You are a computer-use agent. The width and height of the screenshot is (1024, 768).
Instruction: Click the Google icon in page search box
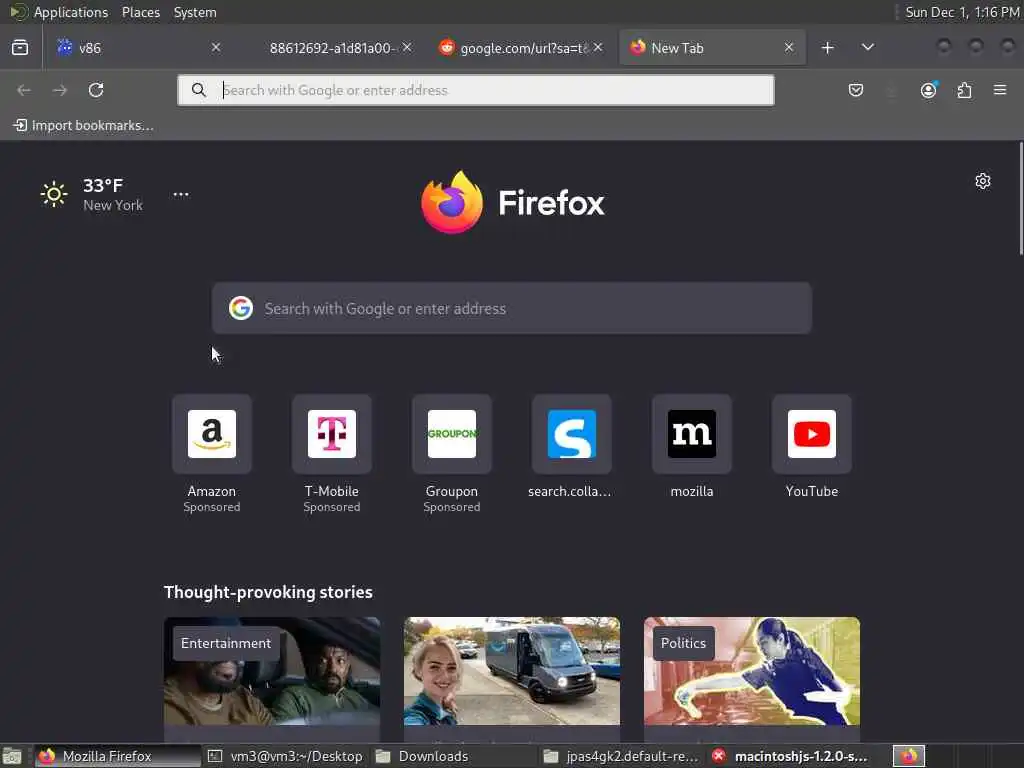[x=241, y=308]
